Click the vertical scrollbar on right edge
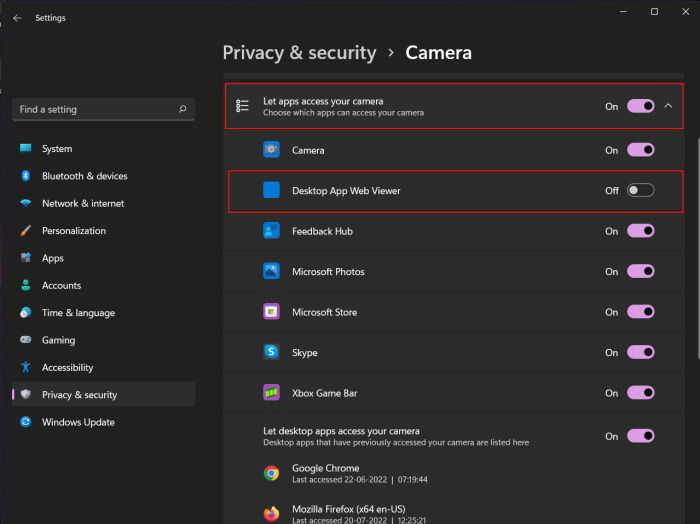The image size is (700, 524). tap(698, 248)
